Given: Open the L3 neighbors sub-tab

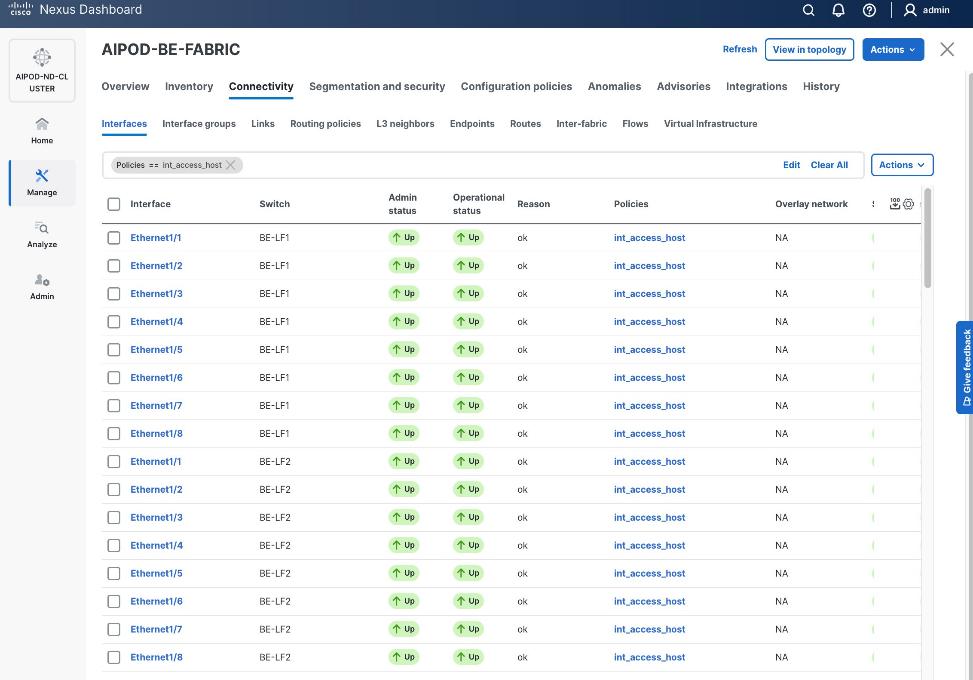Looking at the screenshot, I should click(405, 124).
